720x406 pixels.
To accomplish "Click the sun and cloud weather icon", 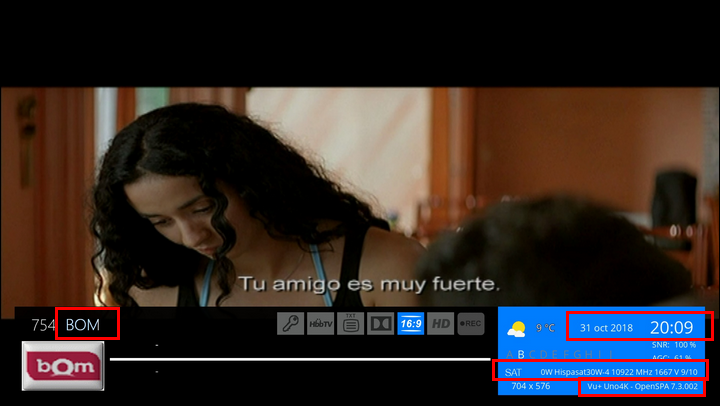I will click(516, 329).
